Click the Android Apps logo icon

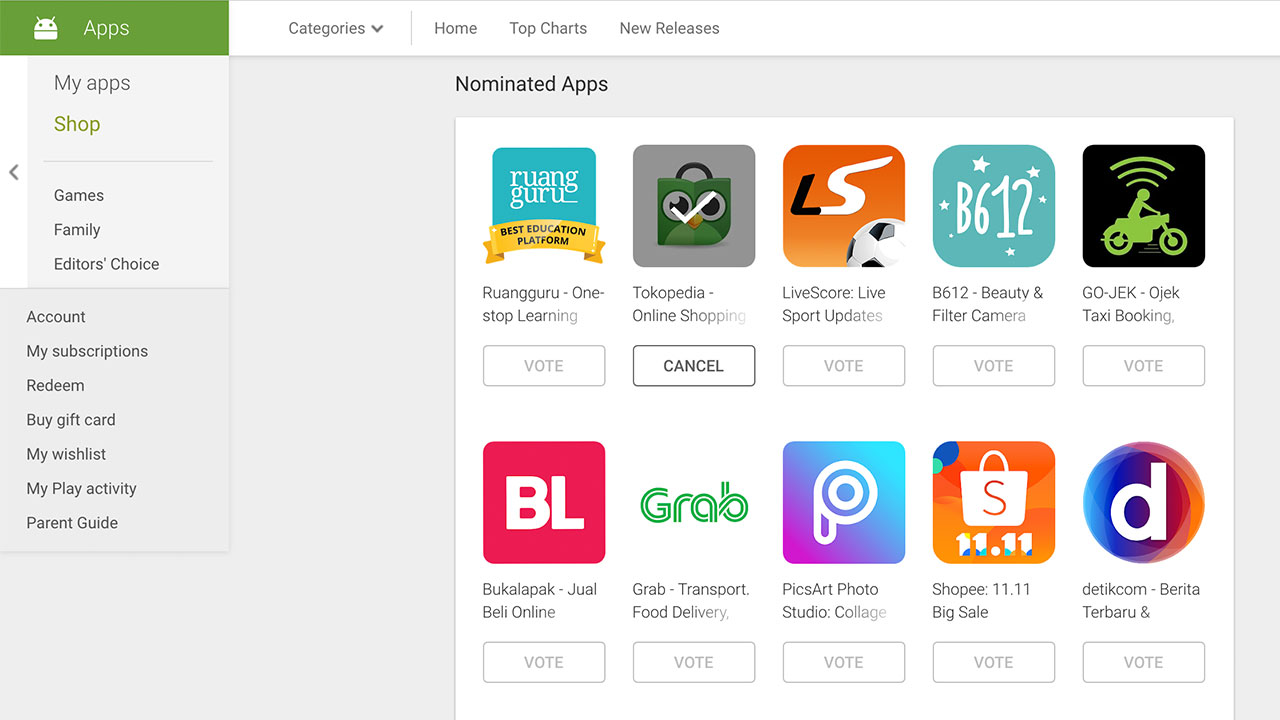point(46,28)
